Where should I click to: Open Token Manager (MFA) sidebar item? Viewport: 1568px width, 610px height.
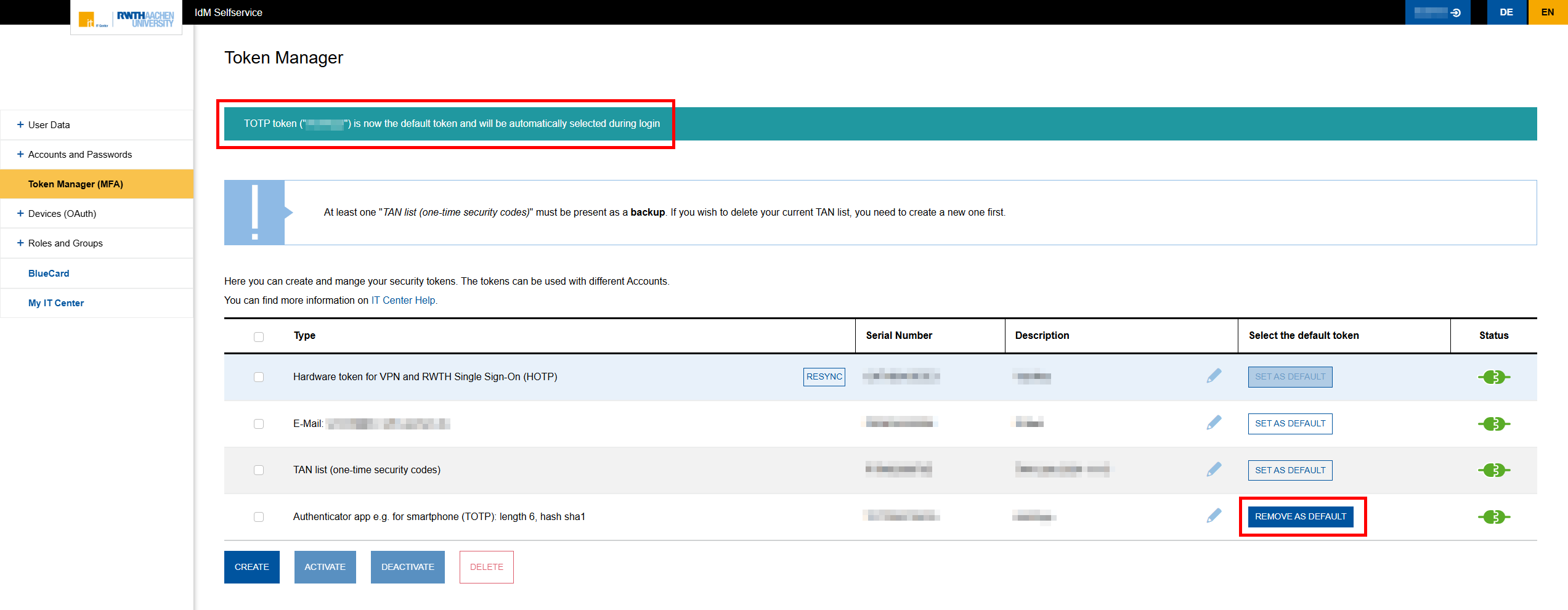75,184
